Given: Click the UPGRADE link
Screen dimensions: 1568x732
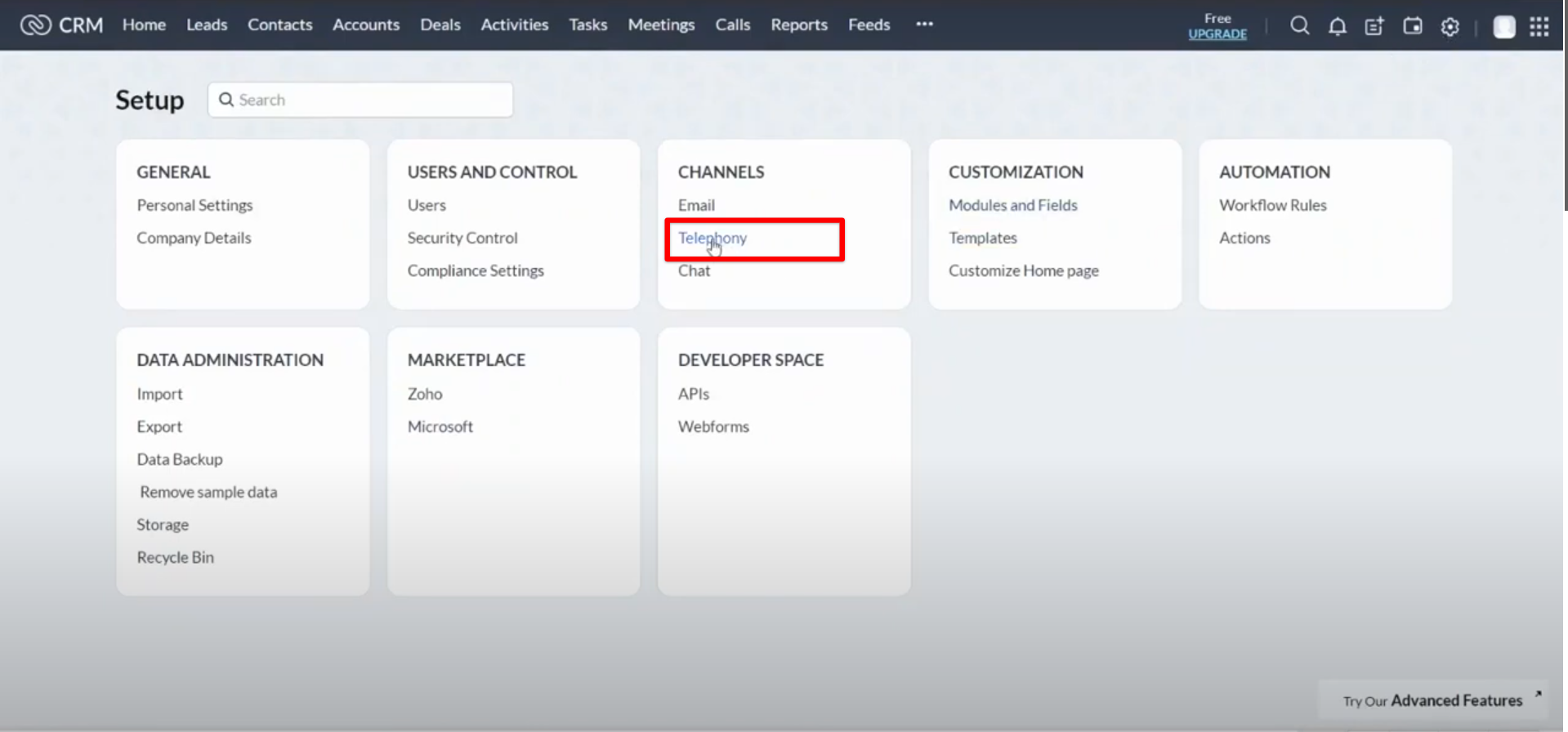Looking at the screenshot, I should (1217, 34).
